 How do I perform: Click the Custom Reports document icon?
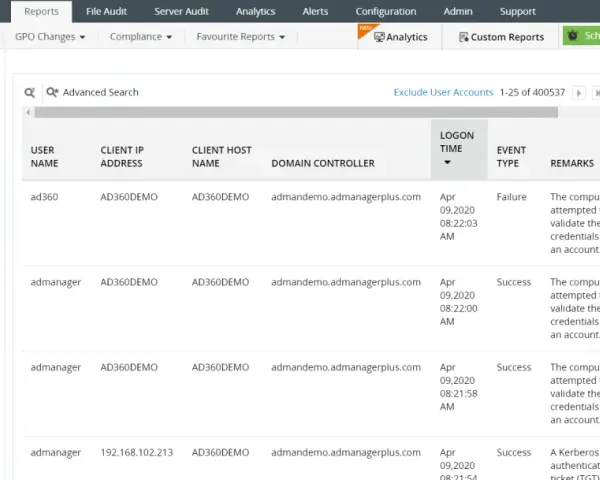tap(463, 37)
